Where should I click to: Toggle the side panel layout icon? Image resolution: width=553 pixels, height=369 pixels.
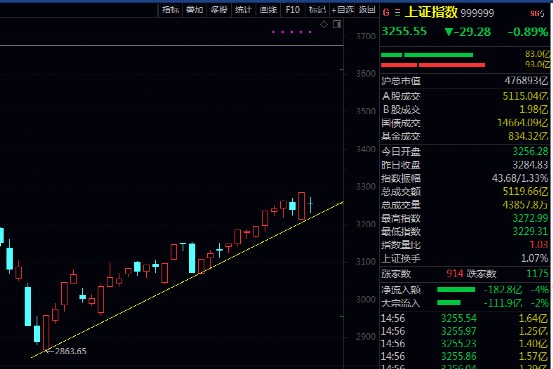coord(337,24)
